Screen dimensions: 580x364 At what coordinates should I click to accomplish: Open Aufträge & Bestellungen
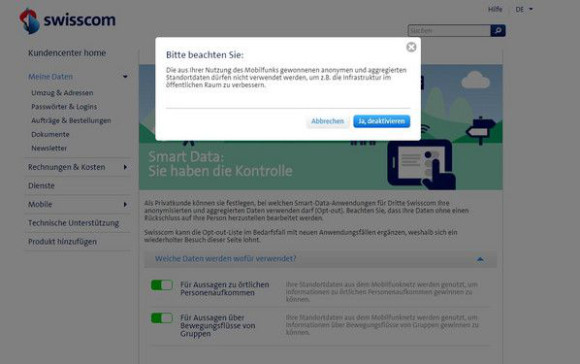(71, 120)
